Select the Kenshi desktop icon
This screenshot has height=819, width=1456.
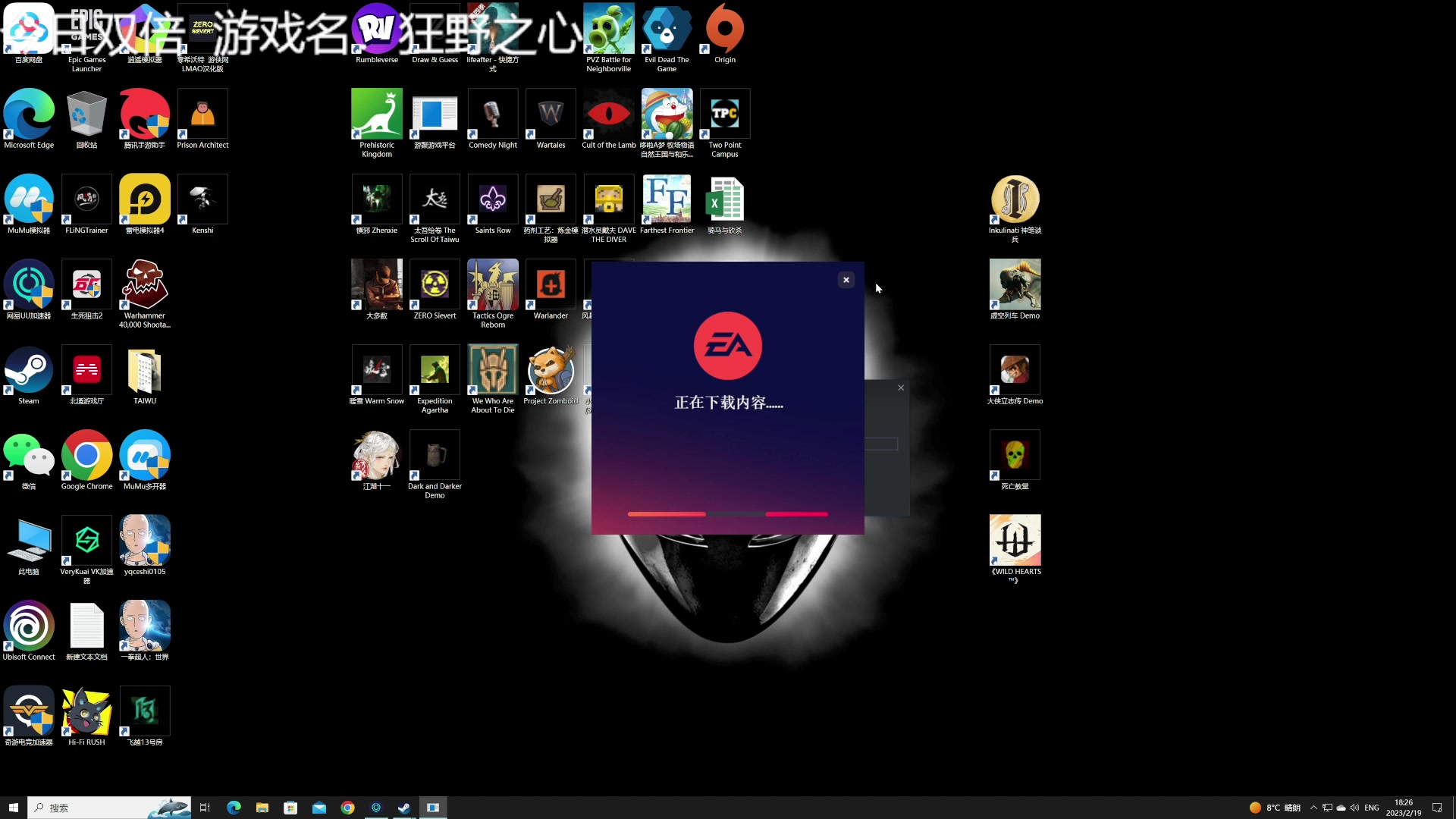202,205
